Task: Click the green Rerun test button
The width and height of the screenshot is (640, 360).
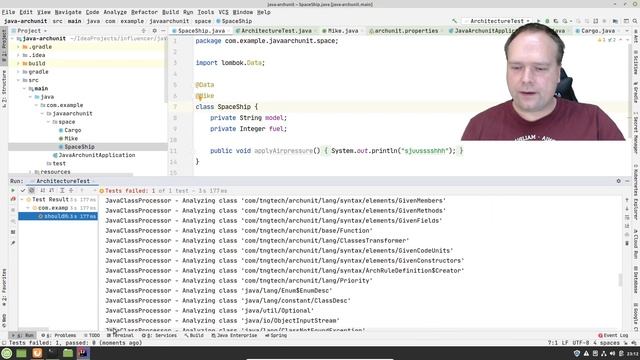Action: [13, 191]
